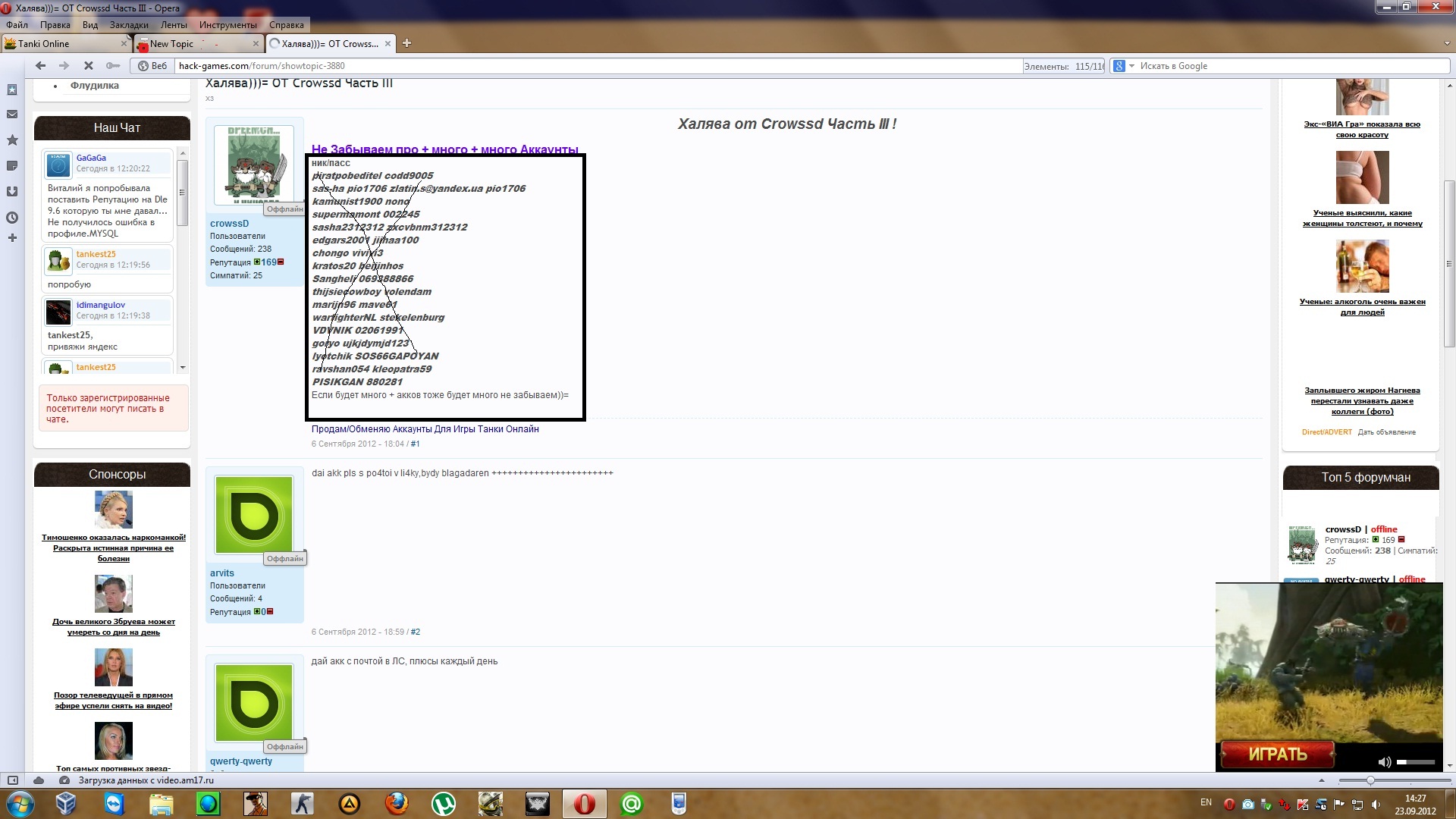Open crowssD's avatar image
The width and height of the screenshot is (1456, 819).
[253, 165]
